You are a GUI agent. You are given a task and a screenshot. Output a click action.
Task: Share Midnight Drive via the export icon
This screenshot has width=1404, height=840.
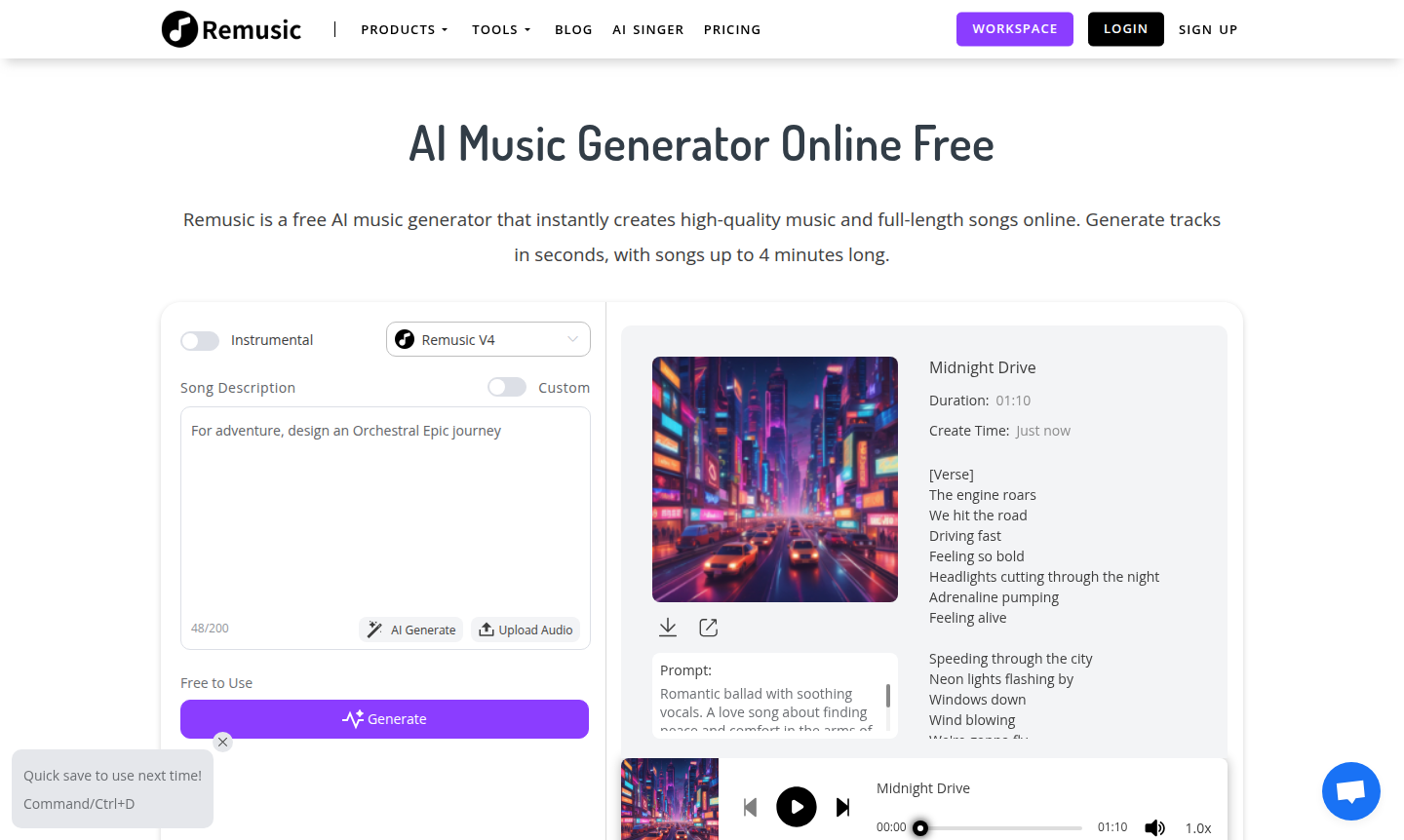pyautogui.click(x=709, y=628)
